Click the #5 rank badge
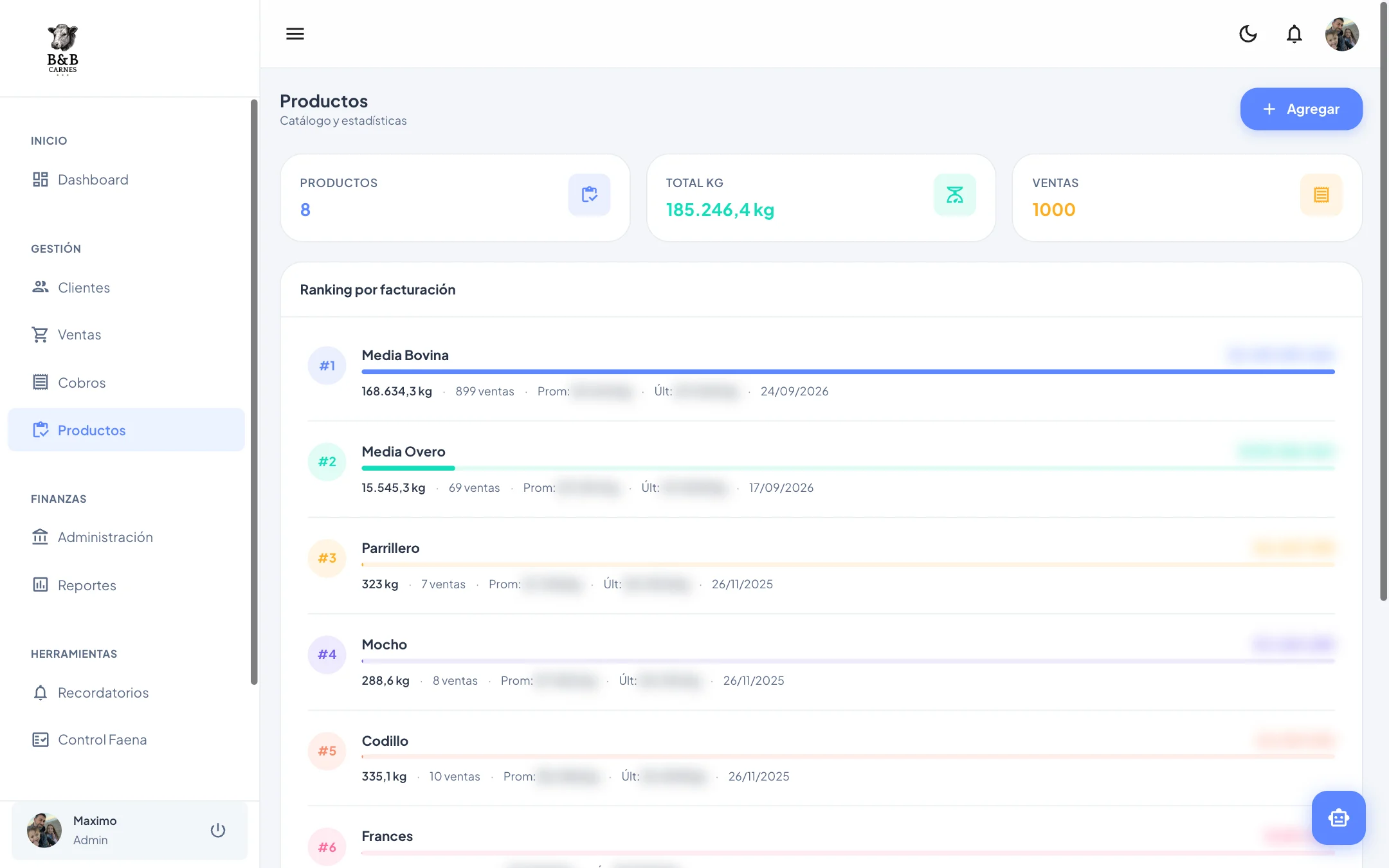The width and height of the screenshot is (1389, 868). [327, 751]
